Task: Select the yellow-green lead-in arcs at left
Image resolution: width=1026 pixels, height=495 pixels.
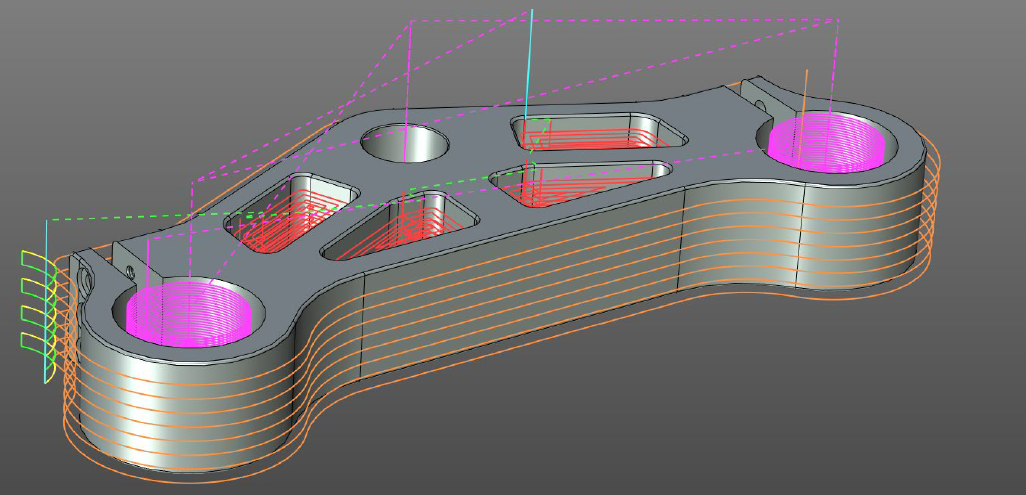Action: coord(36,301)
